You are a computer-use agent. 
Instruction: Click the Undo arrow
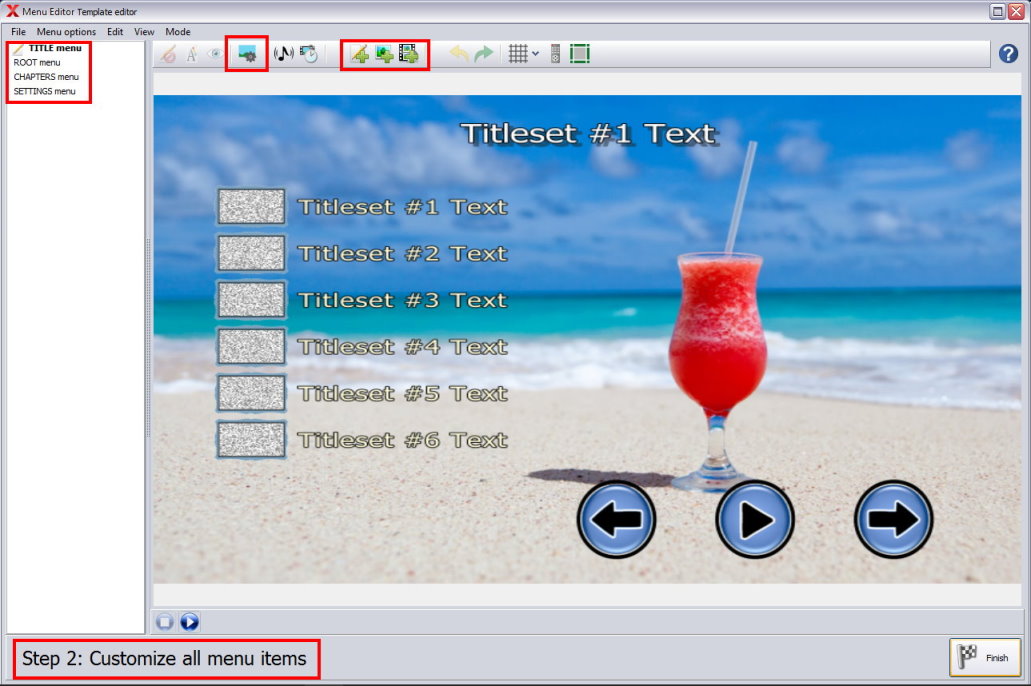(x=459, y=54)
